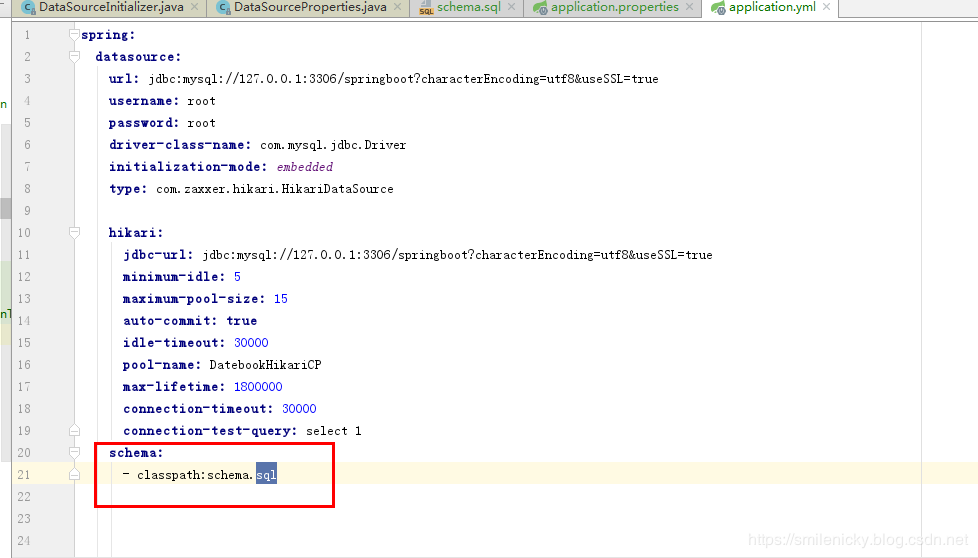Click line number 1 in gutter

click(27, 35)
